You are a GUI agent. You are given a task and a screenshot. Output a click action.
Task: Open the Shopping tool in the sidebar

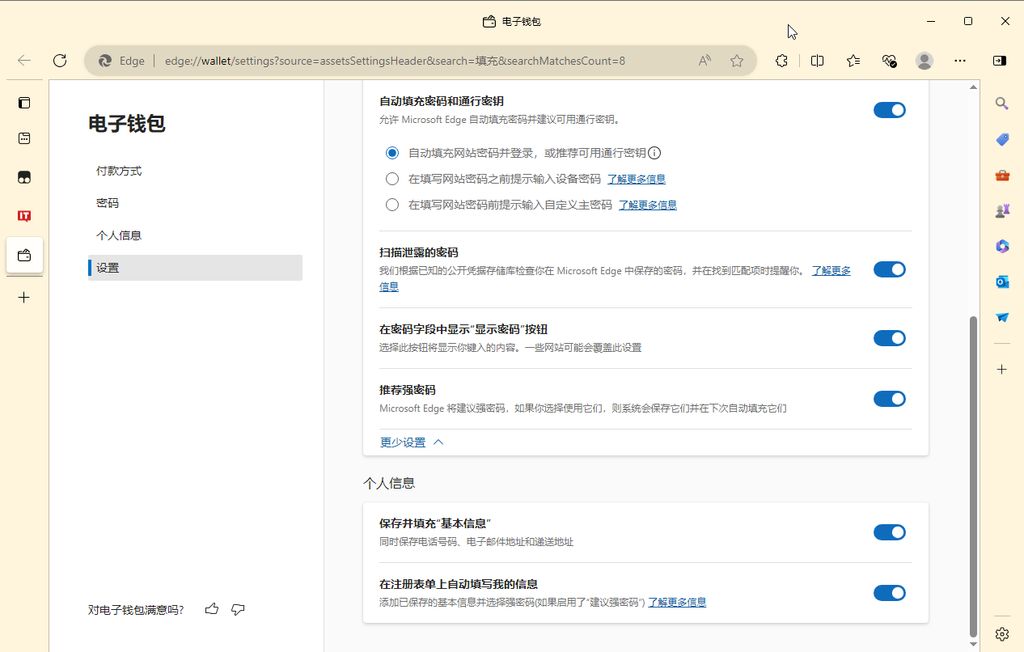click(1002, 140)
